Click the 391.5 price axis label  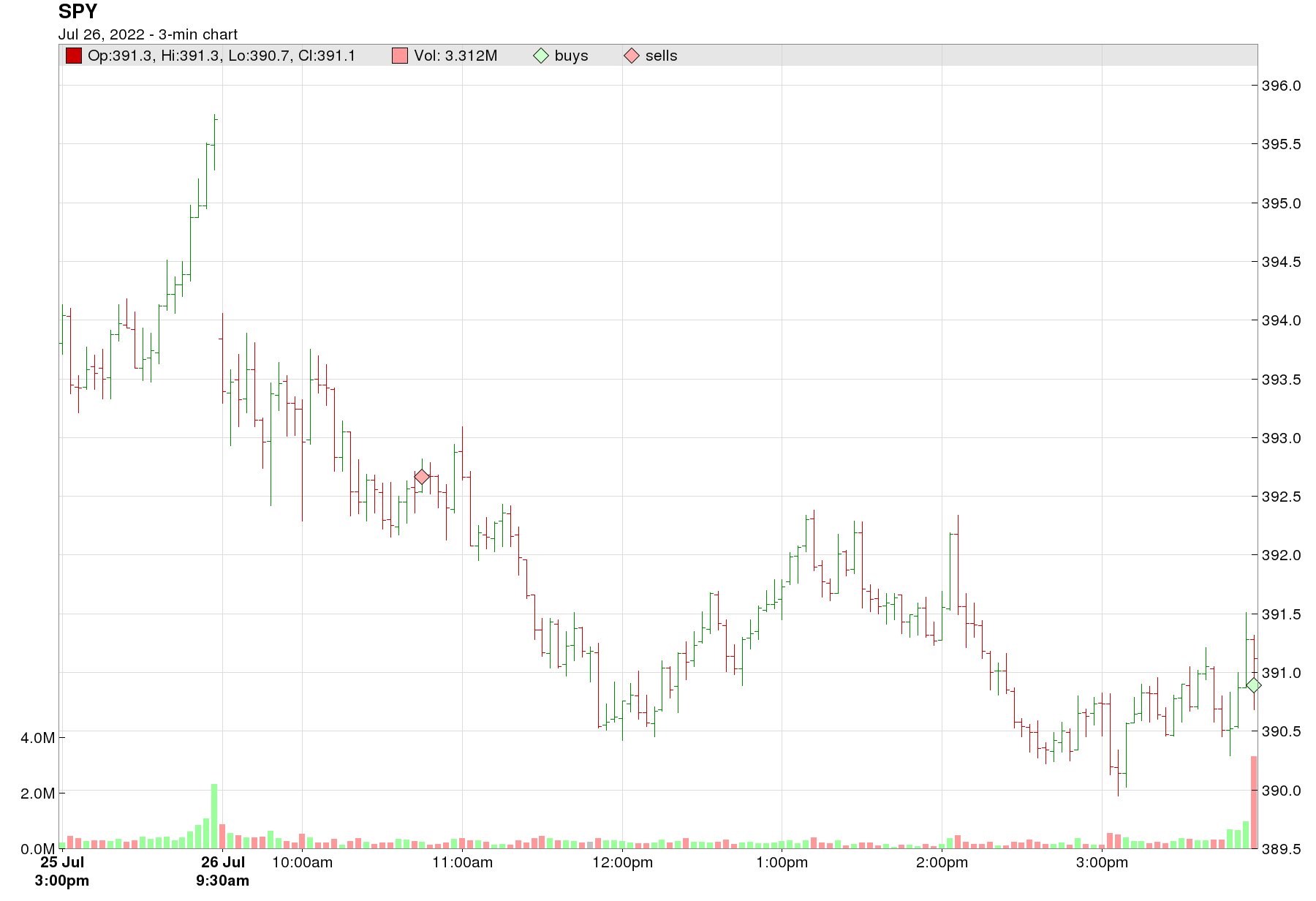tap(1282, 614)
